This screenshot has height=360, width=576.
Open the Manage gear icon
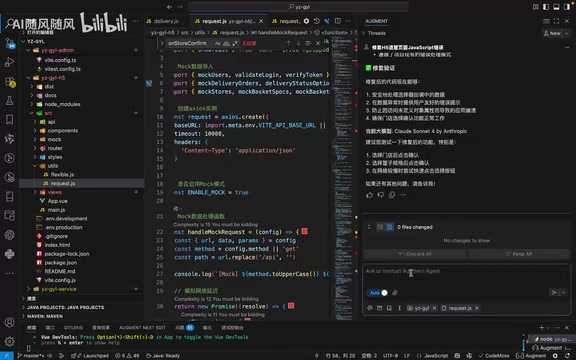click(10, 341)
